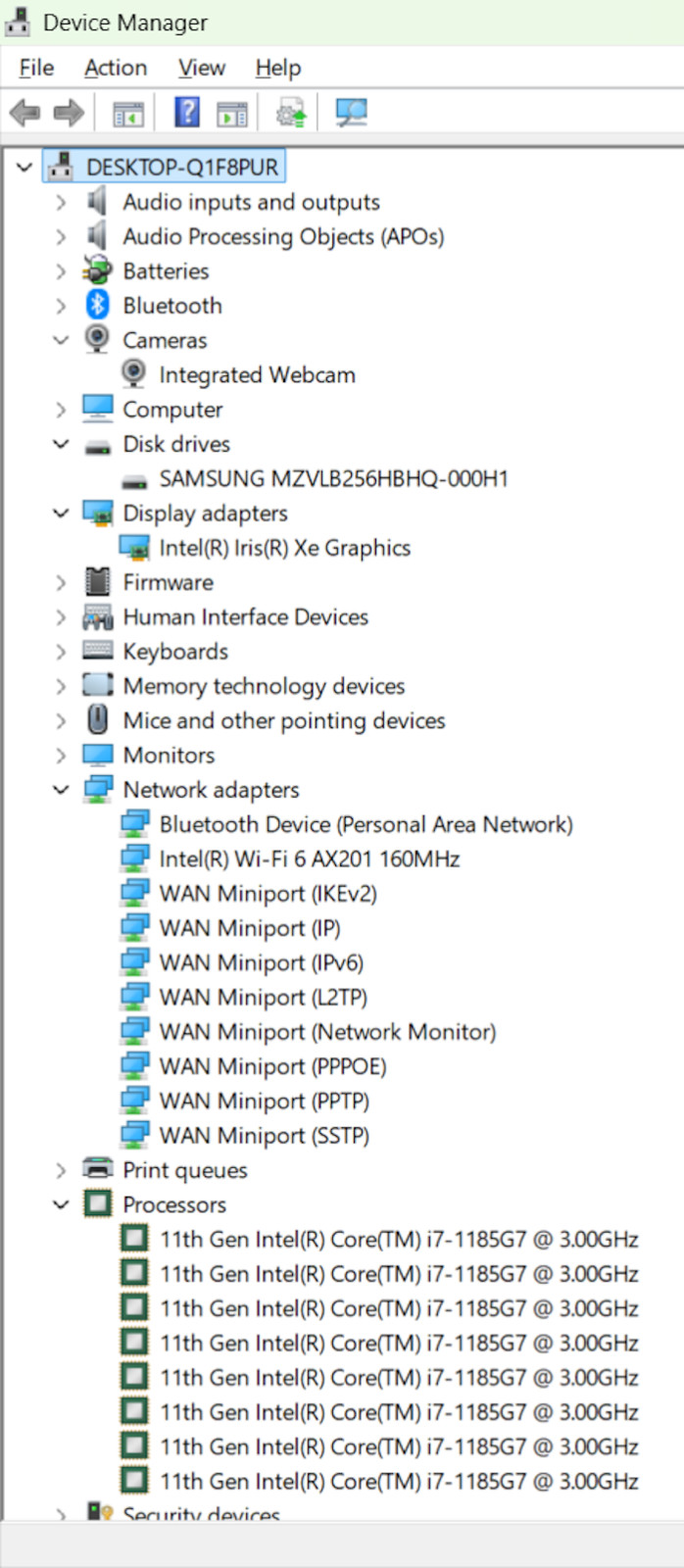Expand the Monitors chevron

pos(61,755)
